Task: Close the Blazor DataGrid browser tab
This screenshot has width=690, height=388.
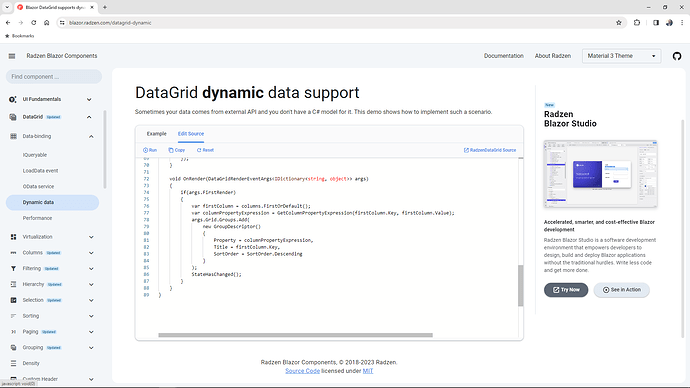Action: 92,7
